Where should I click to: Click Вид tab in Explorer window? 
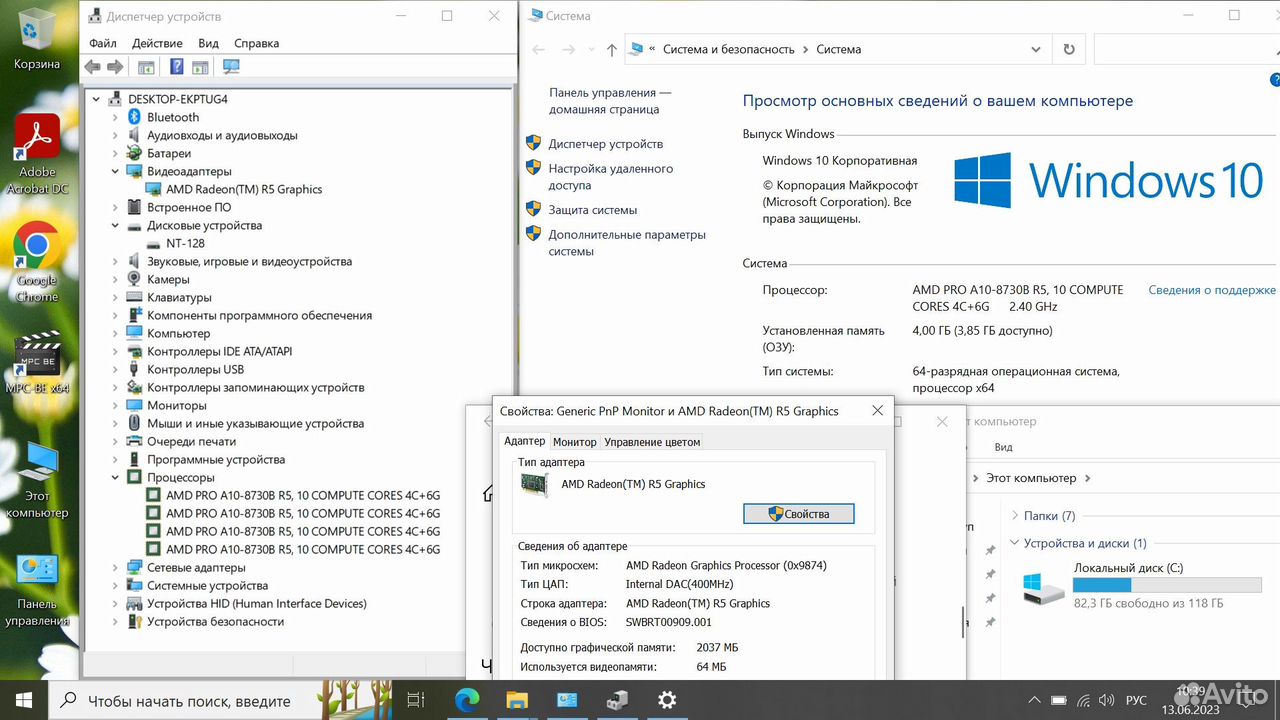pos(1004,447)
